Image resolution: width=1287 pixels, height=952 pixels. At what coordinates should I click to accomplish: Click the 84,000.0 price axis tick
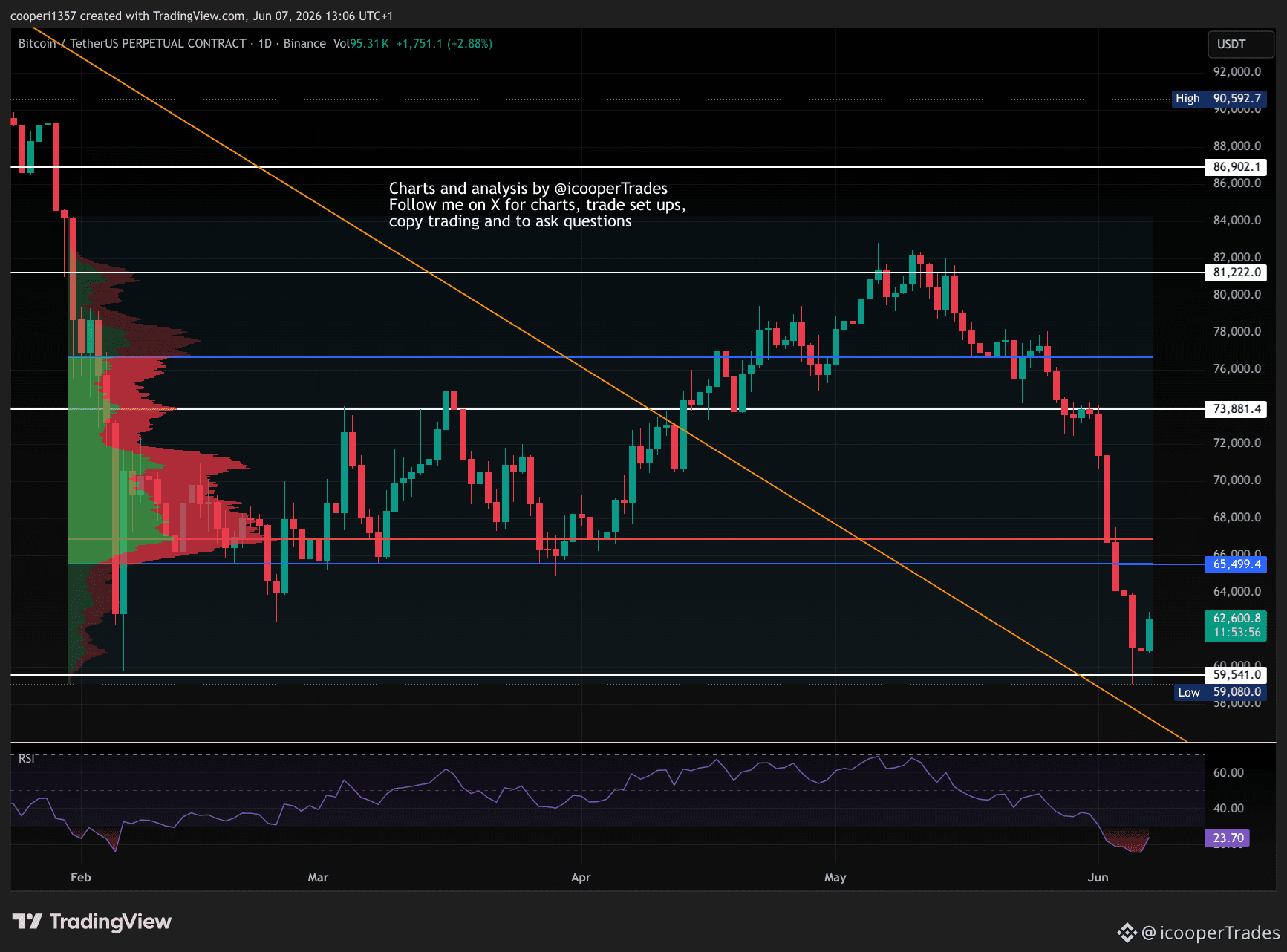1237,221
